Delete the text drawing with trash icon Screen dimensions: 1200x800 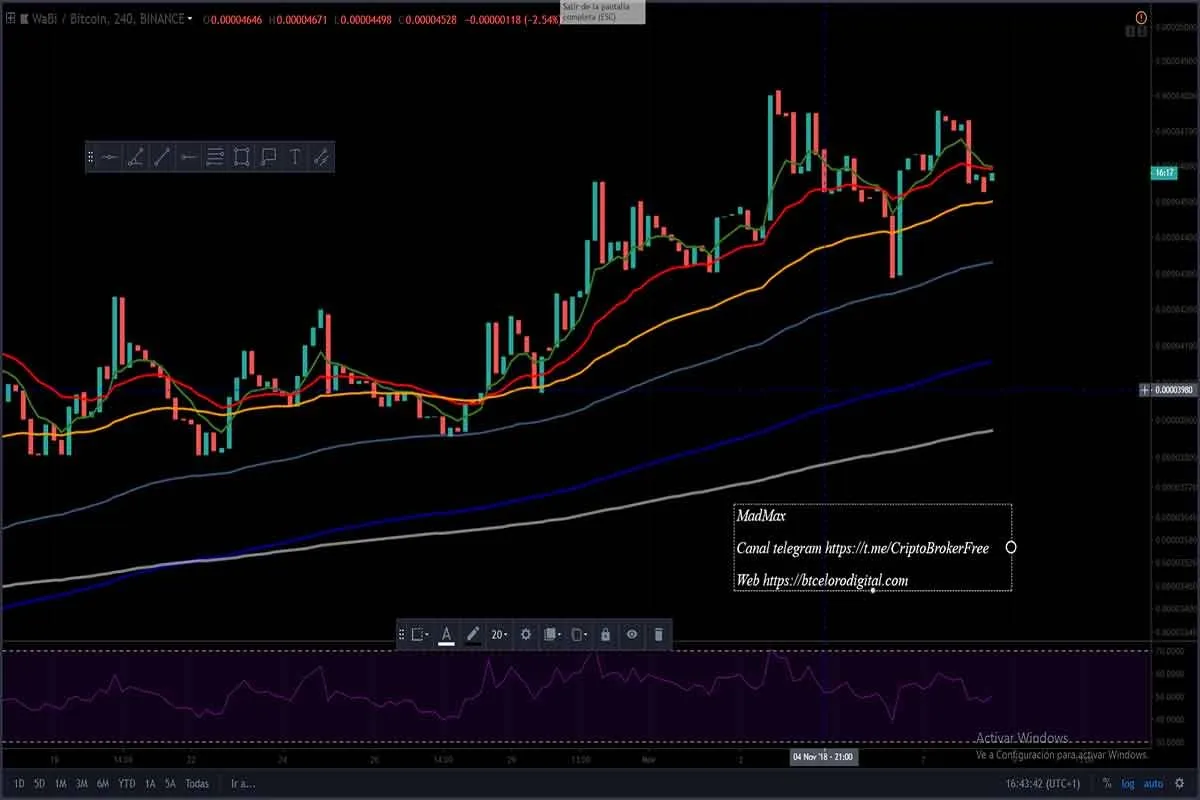click(658, 634)
